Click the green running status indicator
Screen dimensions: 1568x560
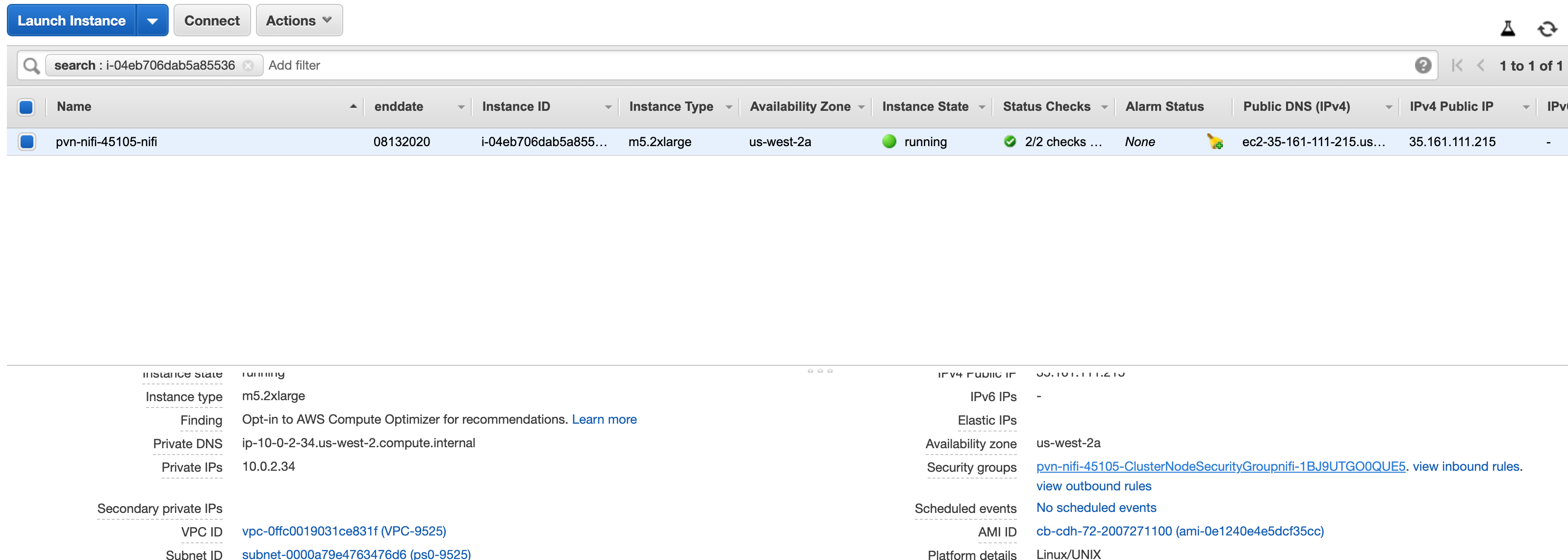click(889, 142)
